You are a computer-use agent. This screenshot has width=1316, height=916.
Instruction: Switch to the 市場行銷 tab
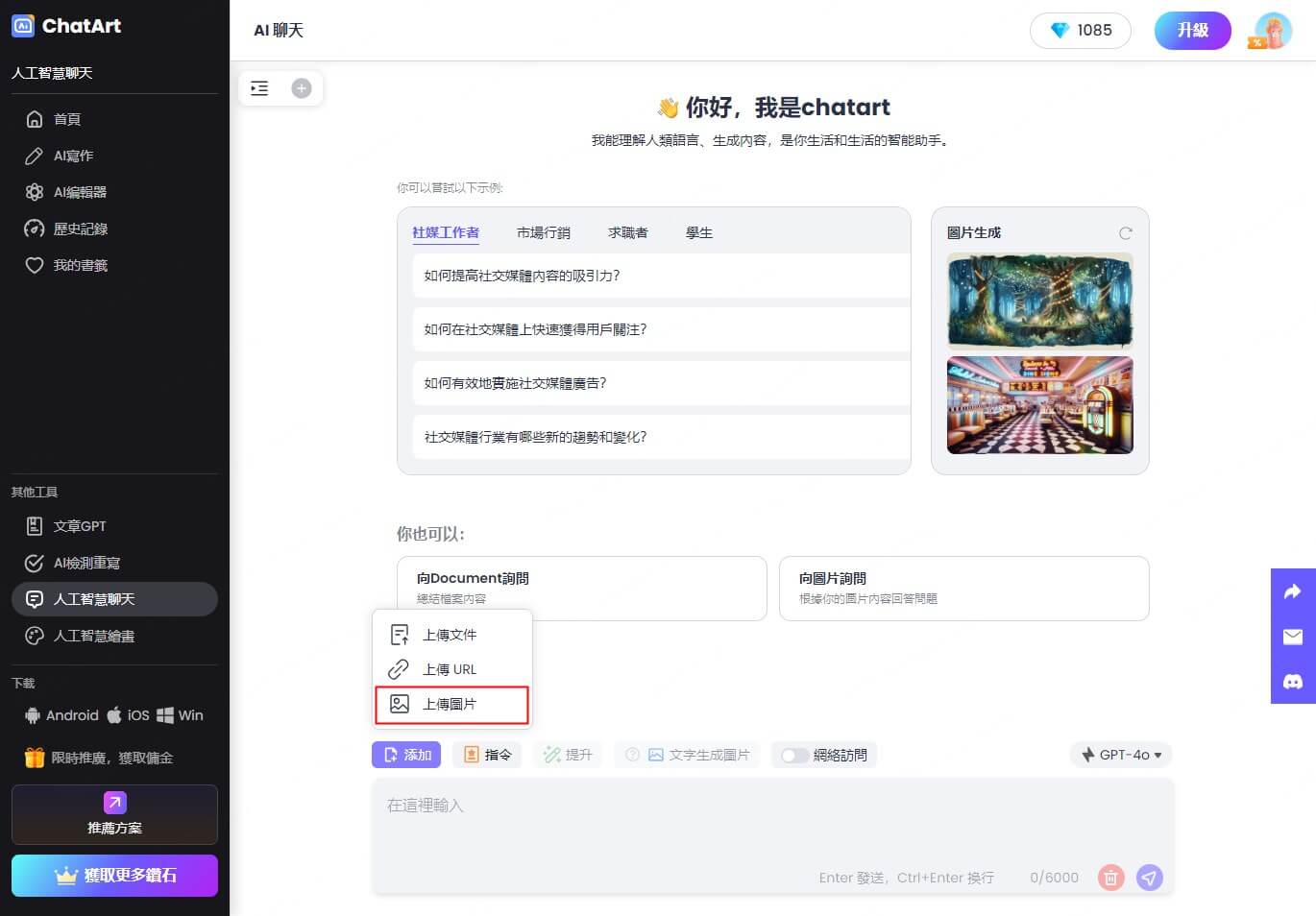544,232
